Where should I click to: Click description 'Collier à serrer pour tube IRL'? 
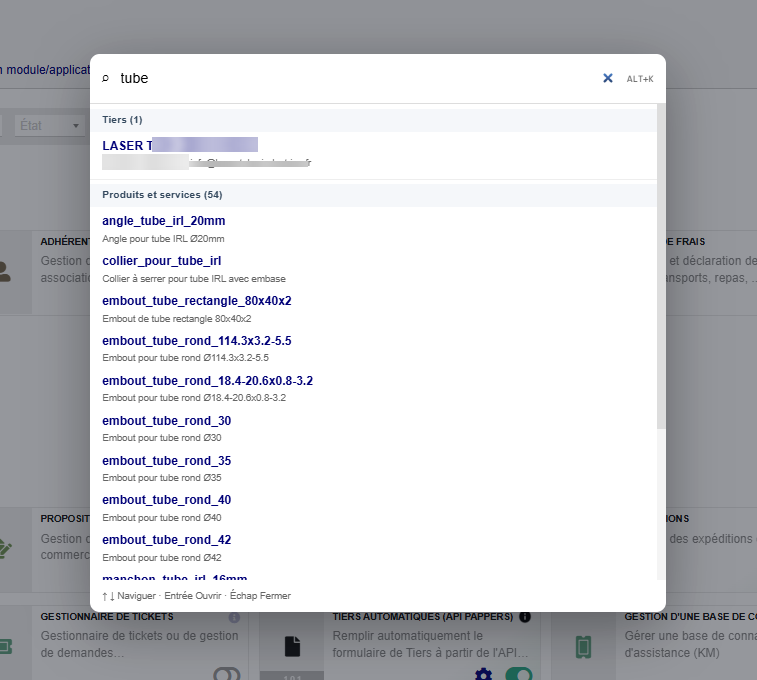[194, 279]
